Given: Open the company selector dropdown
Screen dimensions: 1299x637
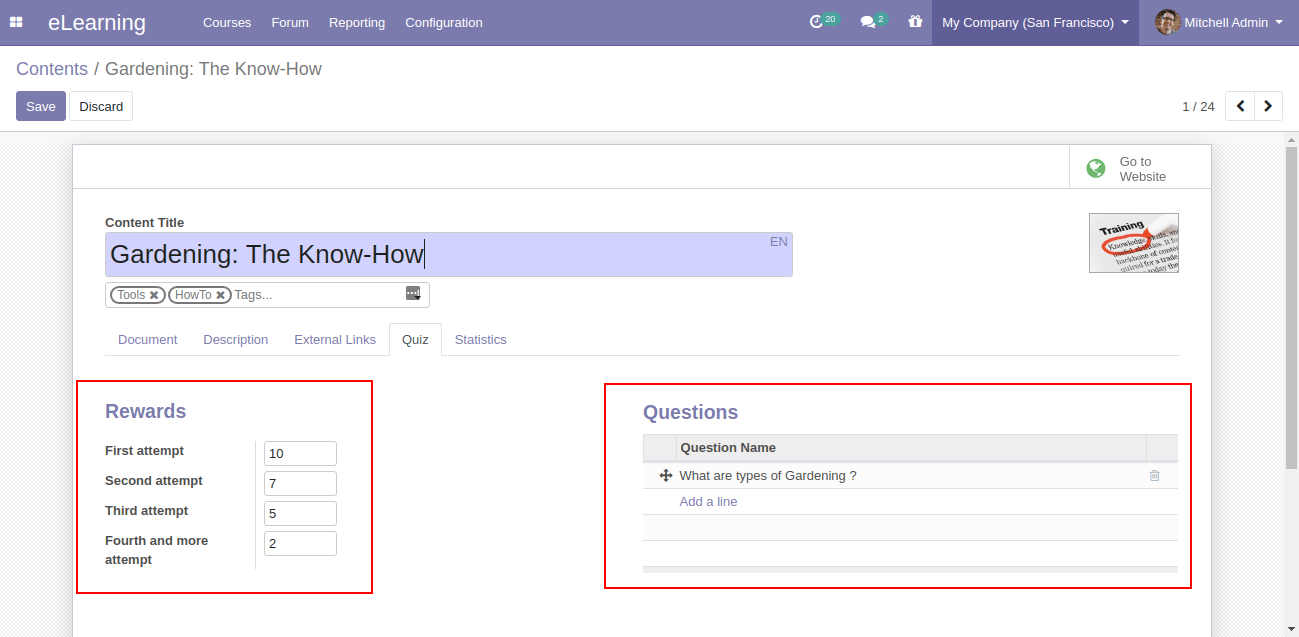Looking at the screenshot, I should point(1035,22).
